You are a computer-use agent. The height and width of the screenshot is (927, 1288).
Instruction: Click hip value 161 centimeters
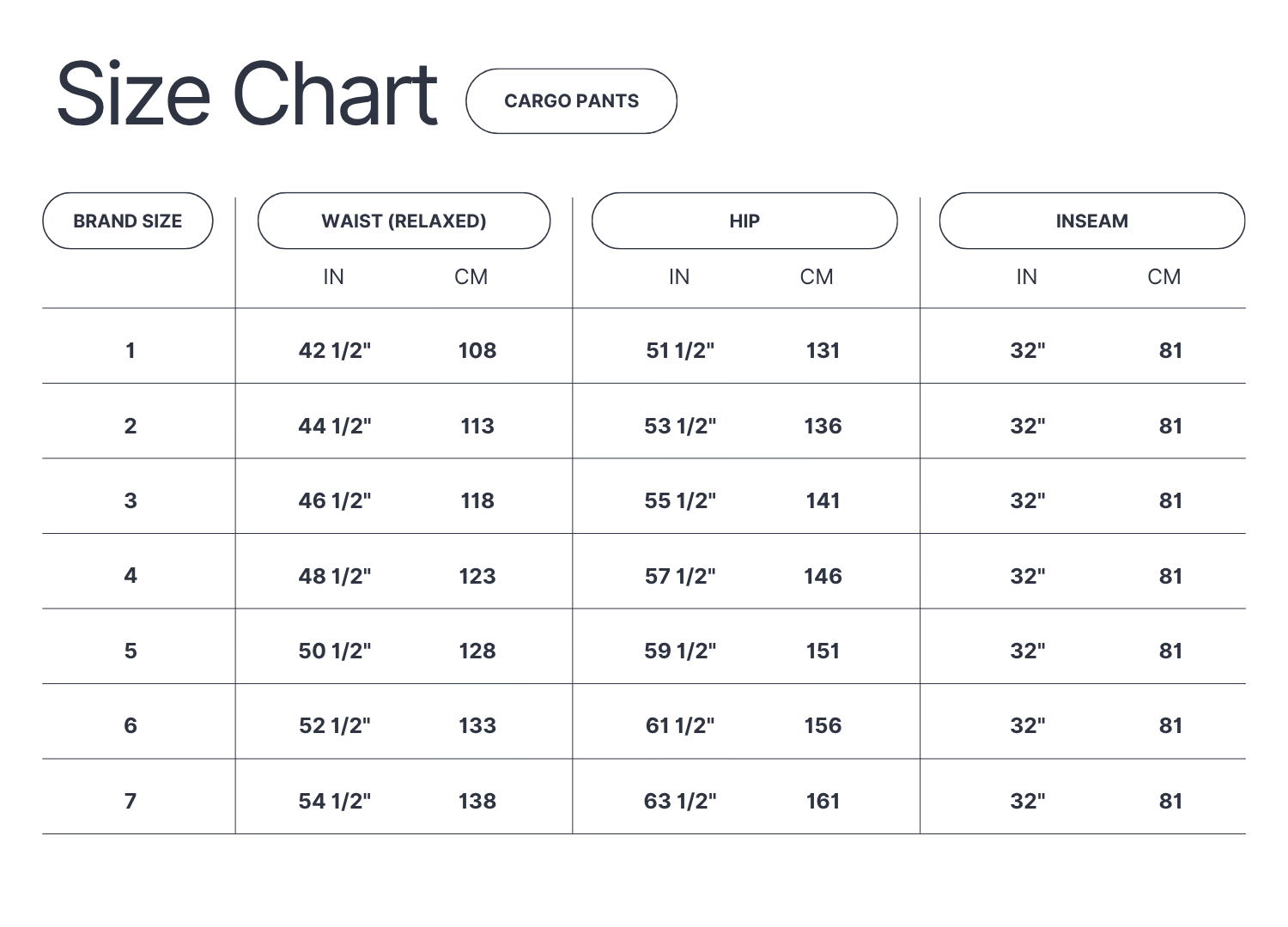(x=823, y=801)
